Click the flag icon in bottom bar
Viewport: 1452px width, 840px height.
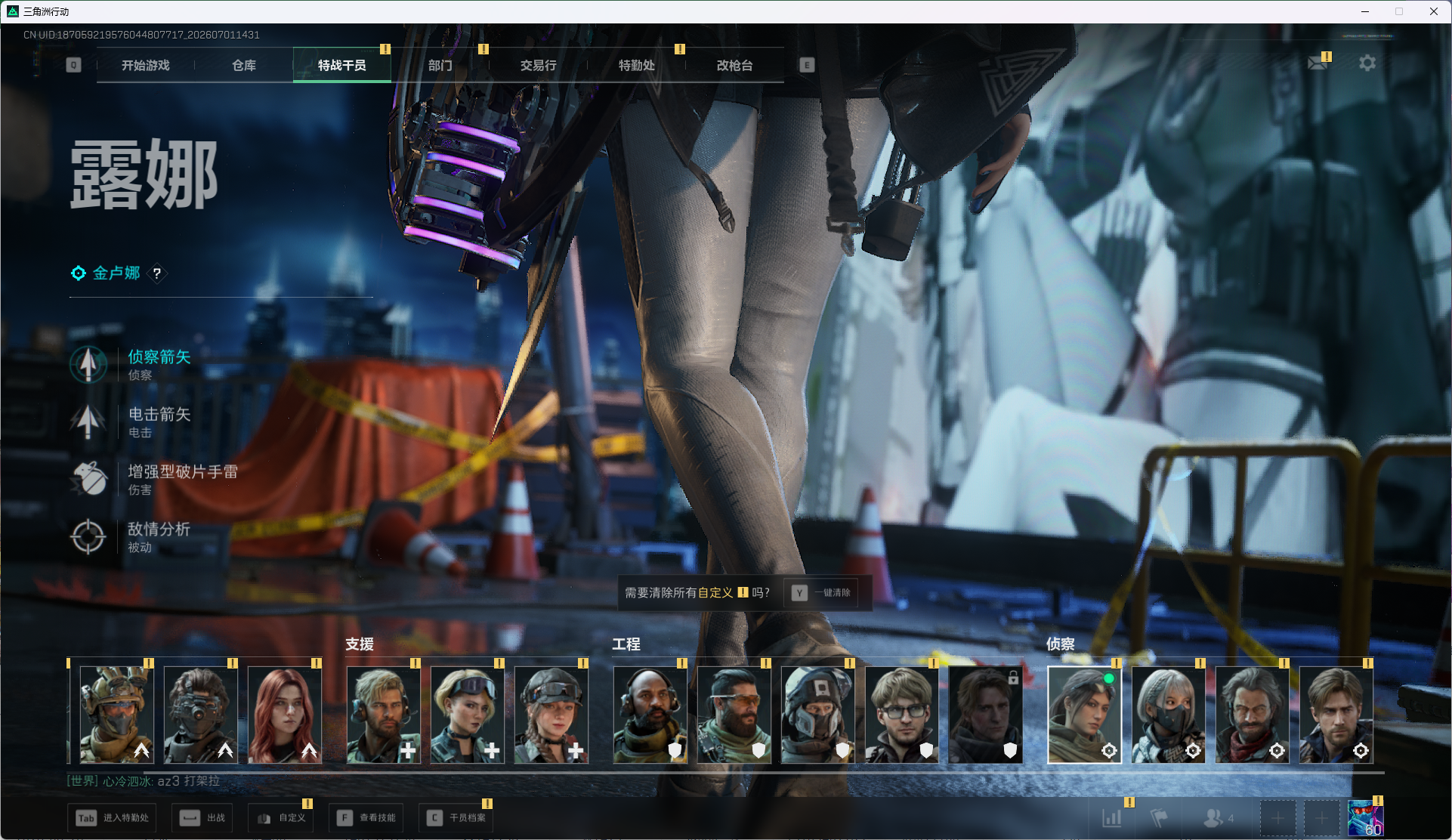pyautogui.click(x=1158, y=817)
